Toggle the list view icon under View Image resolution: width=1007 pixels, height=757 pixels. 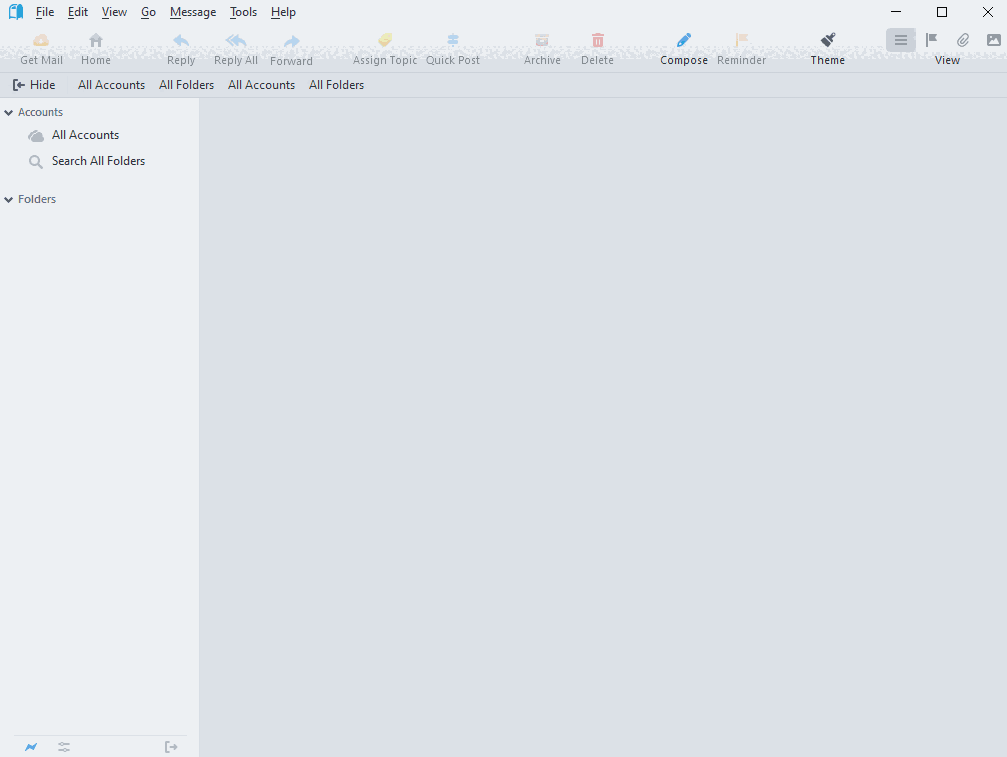(901, 40)
